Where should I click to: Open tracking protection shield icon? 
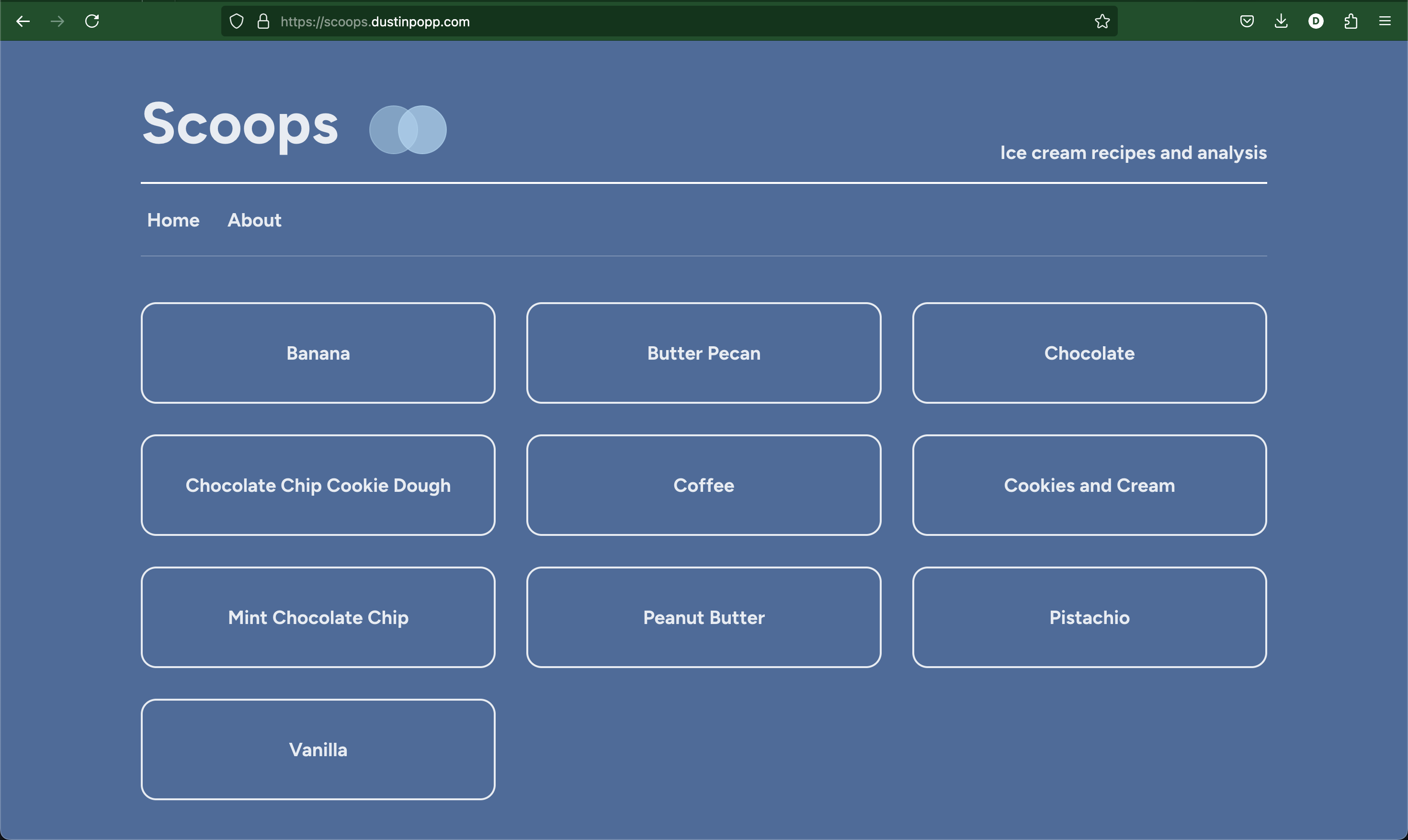237,22
